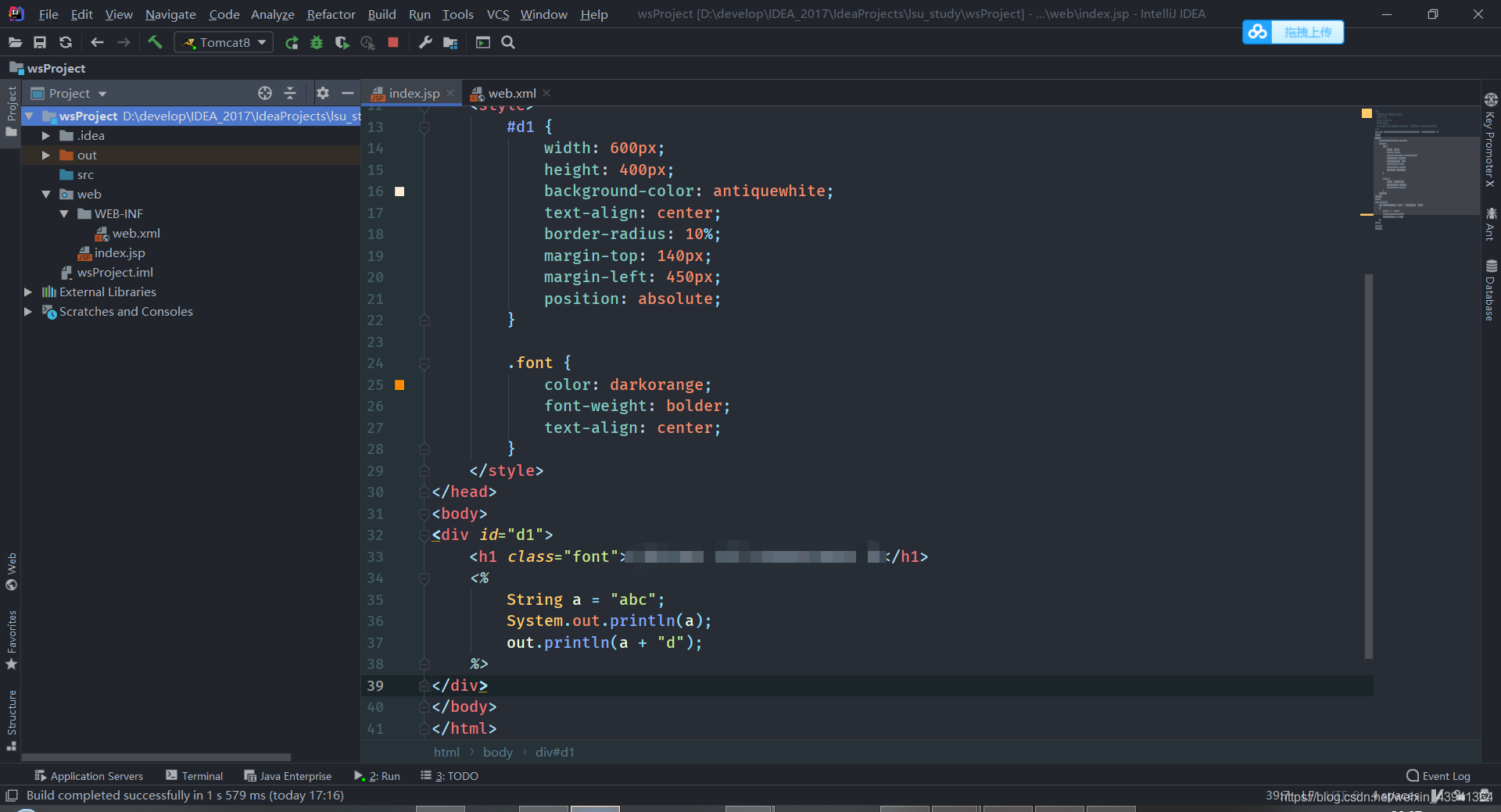Image resolution: width=1501 pixels, height=812 pixels.
Task: Open the Tomcat8 run configuration dropdown
Action: pos(224,42)
